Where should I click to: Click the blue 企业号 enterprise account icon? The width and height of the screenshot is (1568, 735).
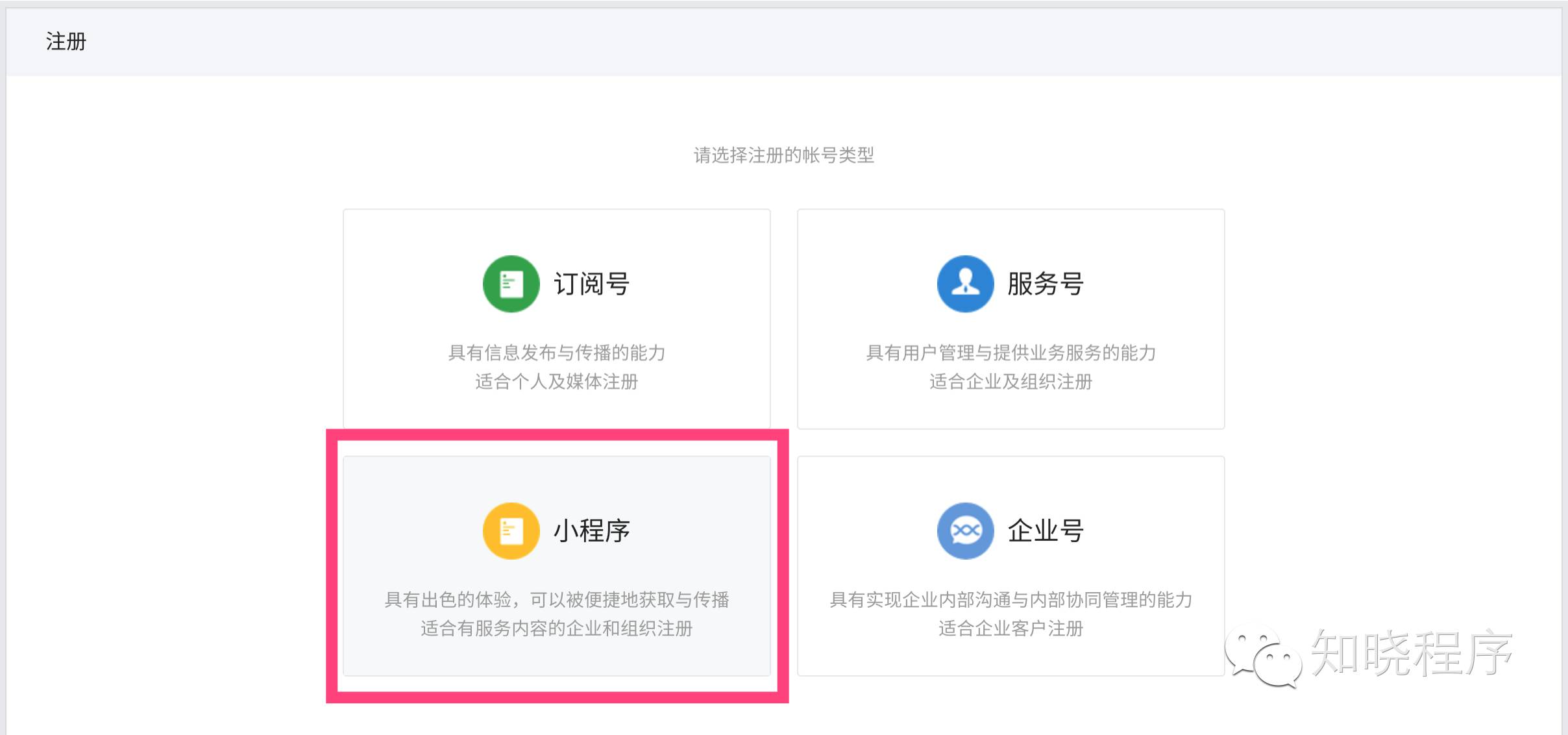pyautogui.click(x=965, y=530)
